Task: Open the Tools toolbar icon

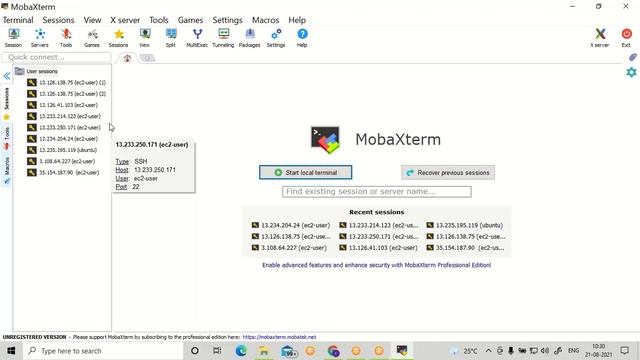Action: 66,38
